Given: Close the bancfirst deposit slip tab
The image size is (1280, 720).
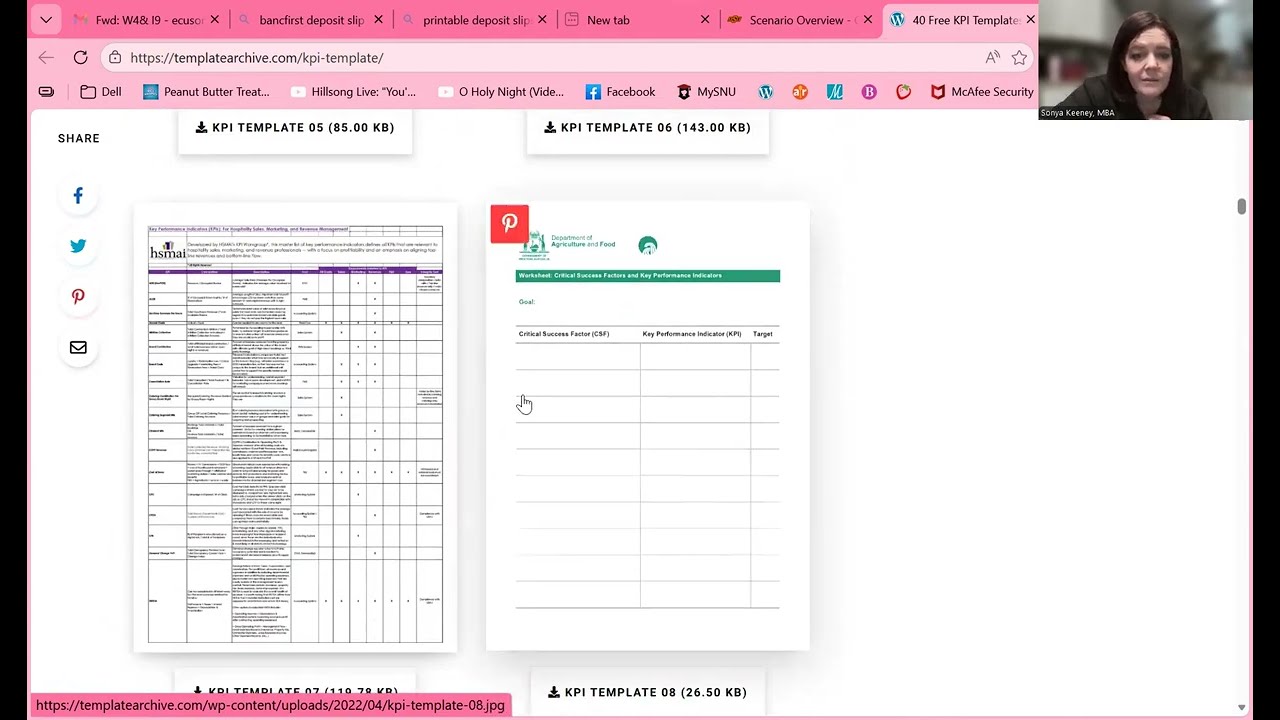Looking at the screenshot, I should coord(379,20).
